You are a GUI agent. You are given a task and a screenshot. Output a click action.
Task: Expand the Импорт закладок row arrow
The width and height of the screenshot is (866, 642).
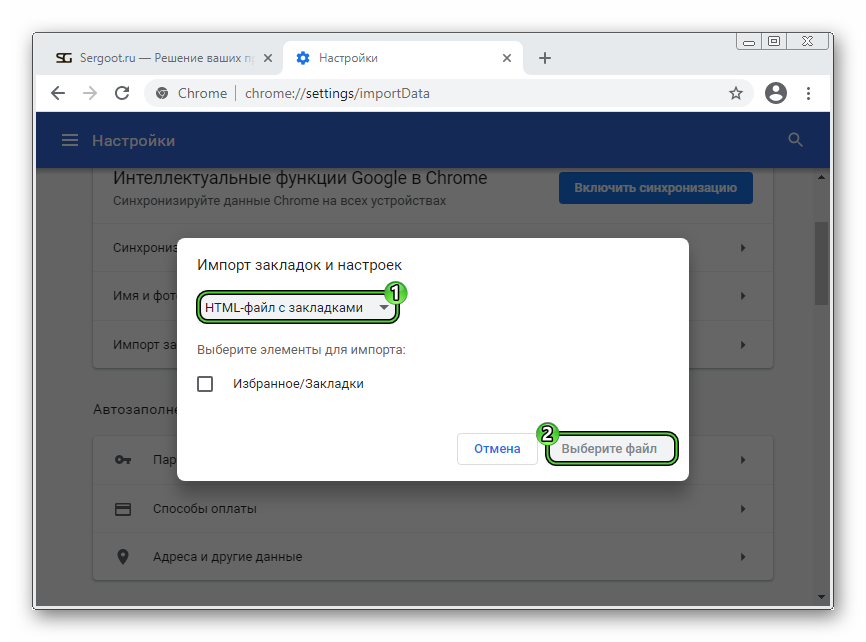[x=743, y=345]
